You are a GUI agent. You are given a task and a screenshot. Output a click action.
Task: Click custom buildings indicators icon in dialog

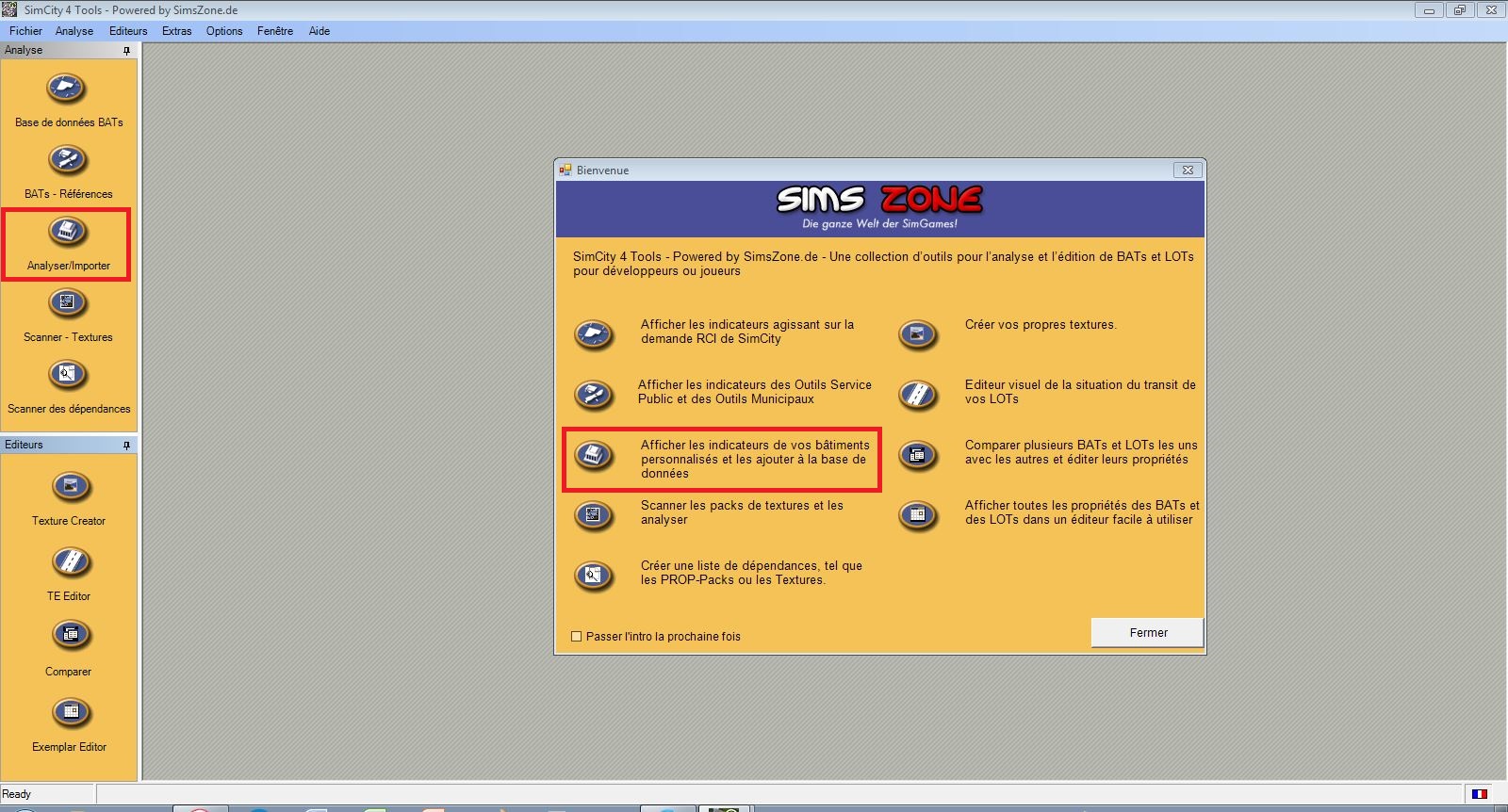(x=594, y=455)
